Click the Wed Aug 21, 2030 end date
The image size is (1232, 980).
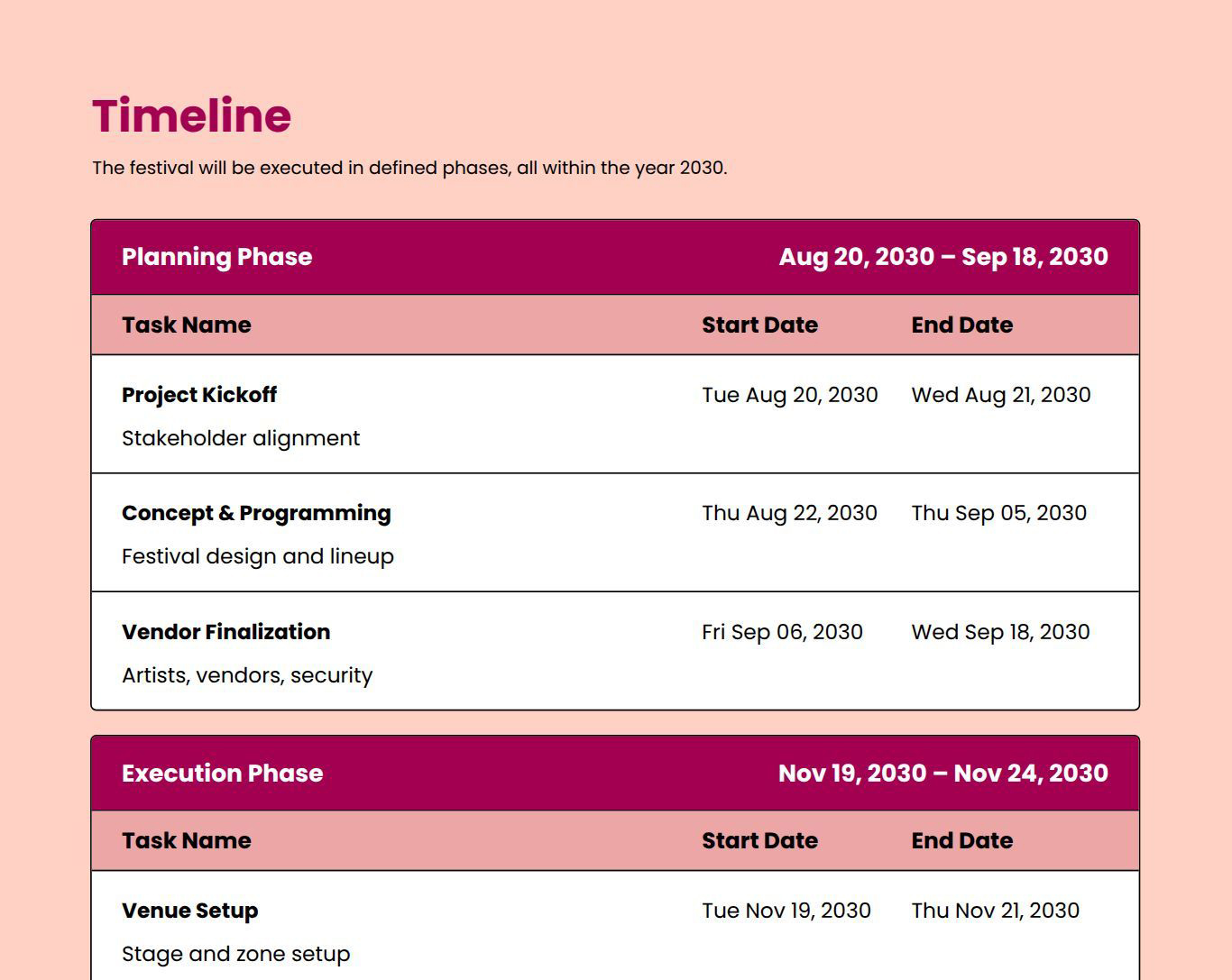[1000, 395]
